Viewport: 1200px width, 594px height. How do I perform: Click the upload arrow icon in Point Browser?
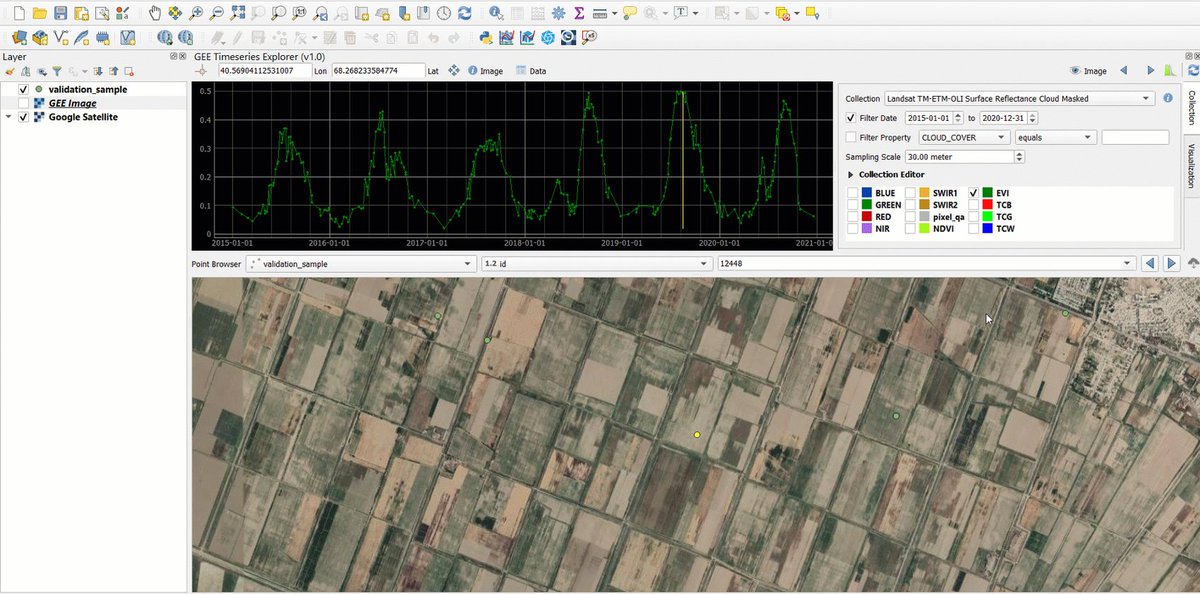point(1192,263)
